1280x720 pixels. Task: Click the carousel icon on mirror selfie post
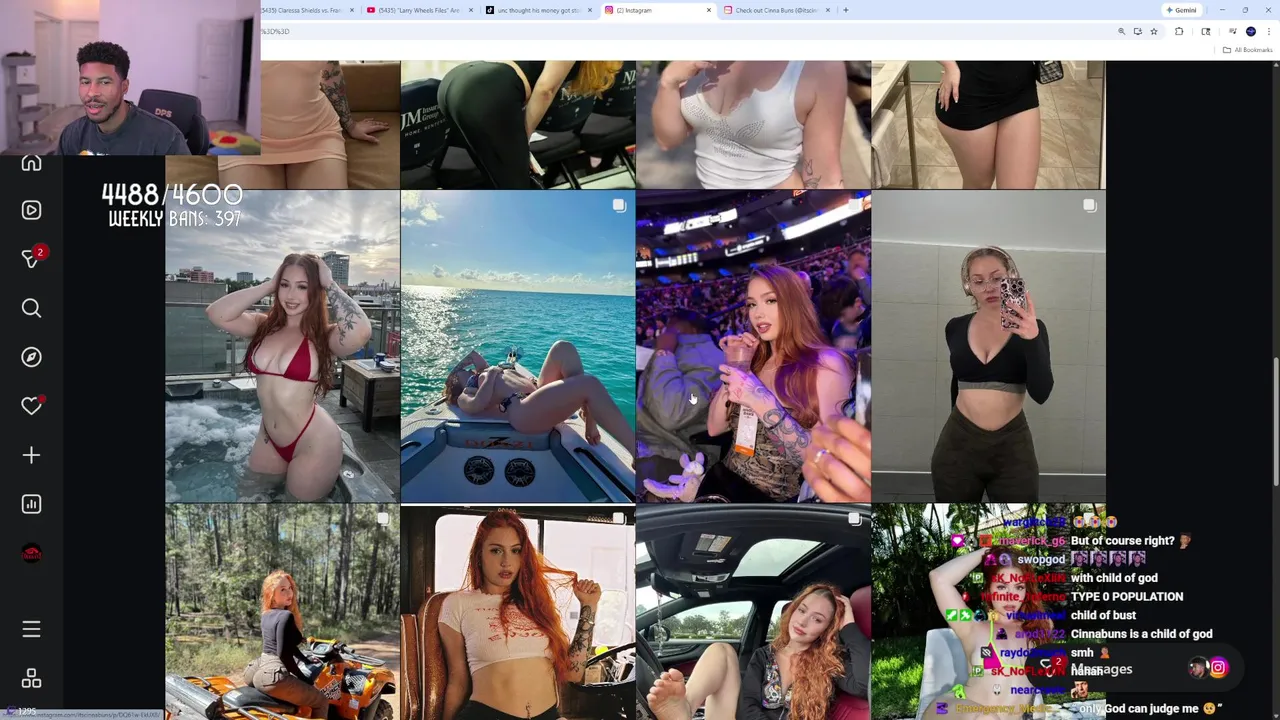pos(1089,206)
